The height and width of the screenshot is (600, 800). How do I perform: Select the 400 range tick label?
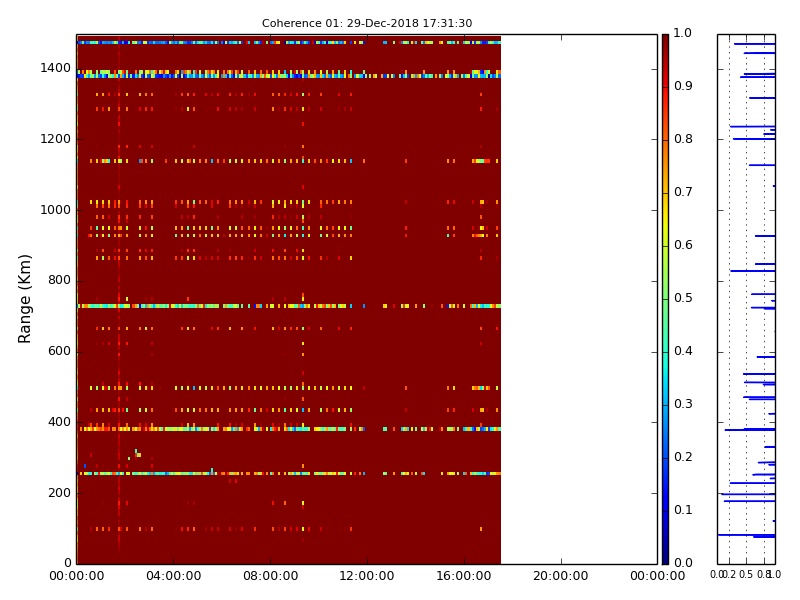tap(59, 422)
